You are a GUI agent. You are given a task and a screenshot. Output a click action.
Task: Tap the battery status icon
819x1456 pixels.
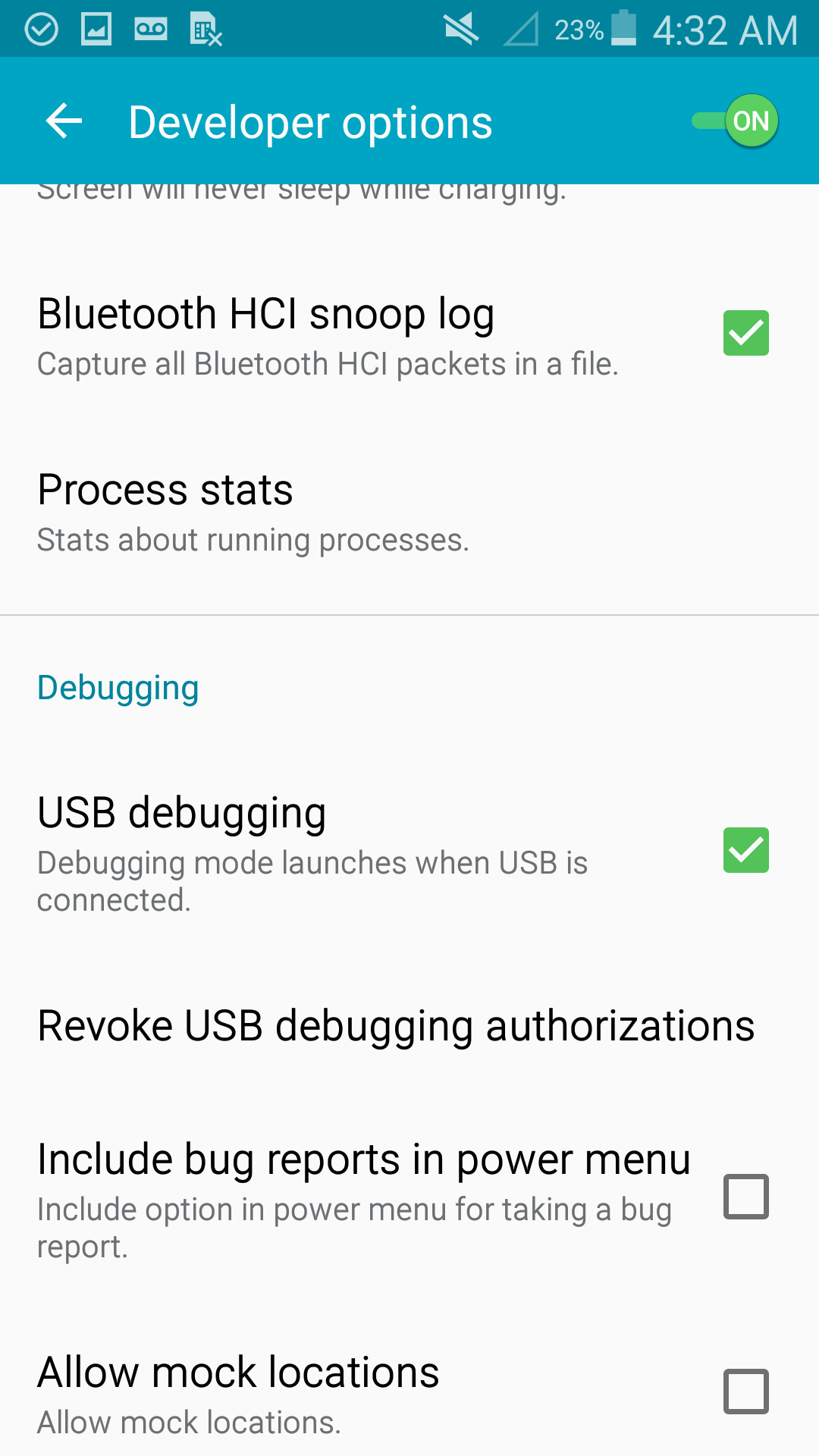click(623, 29)
